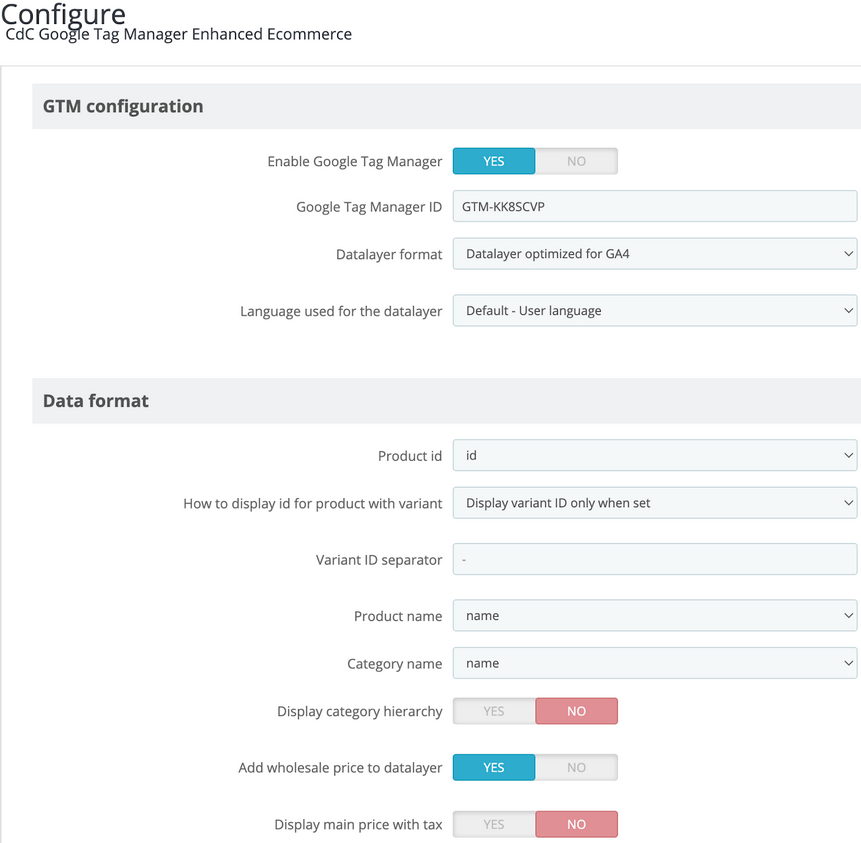Enable Display main price with tax YES
The height and width of the screenshot is (843, 861).
pos(494,825)
